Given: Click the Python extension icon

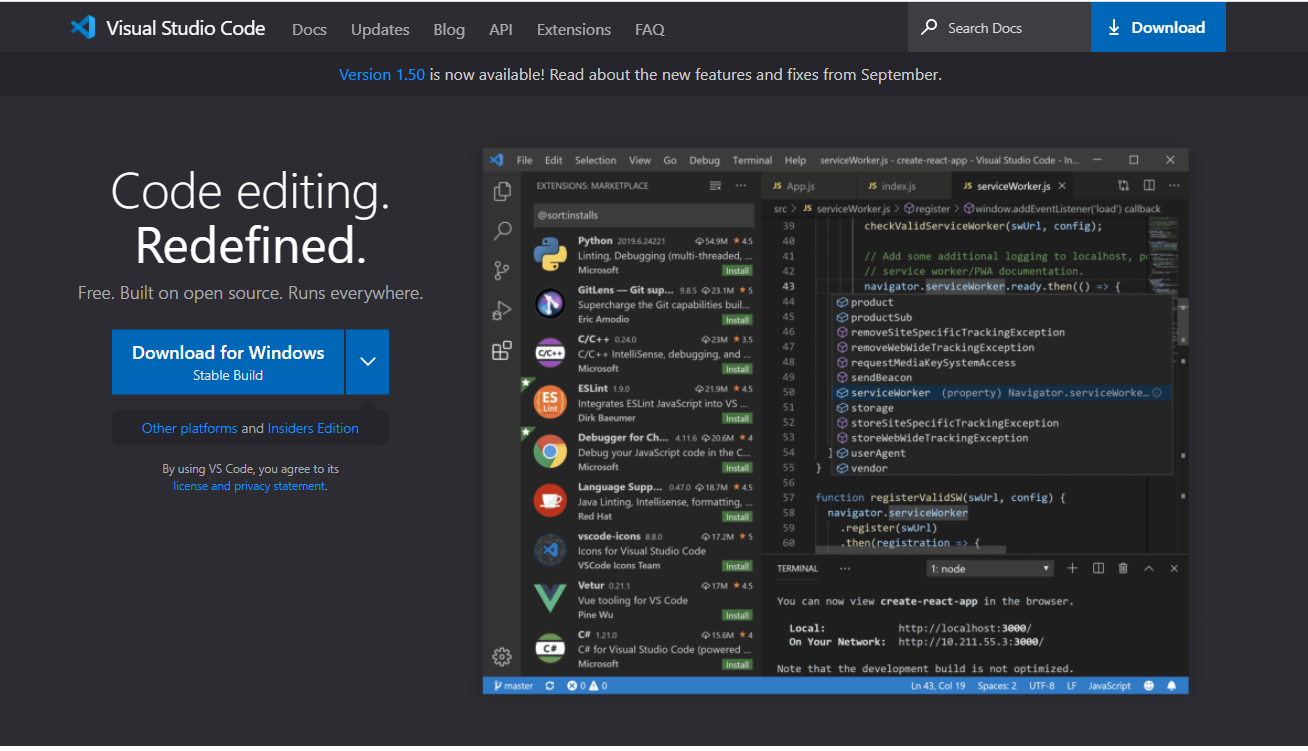Looking at the screenshot, I should (x=550, y=255).
